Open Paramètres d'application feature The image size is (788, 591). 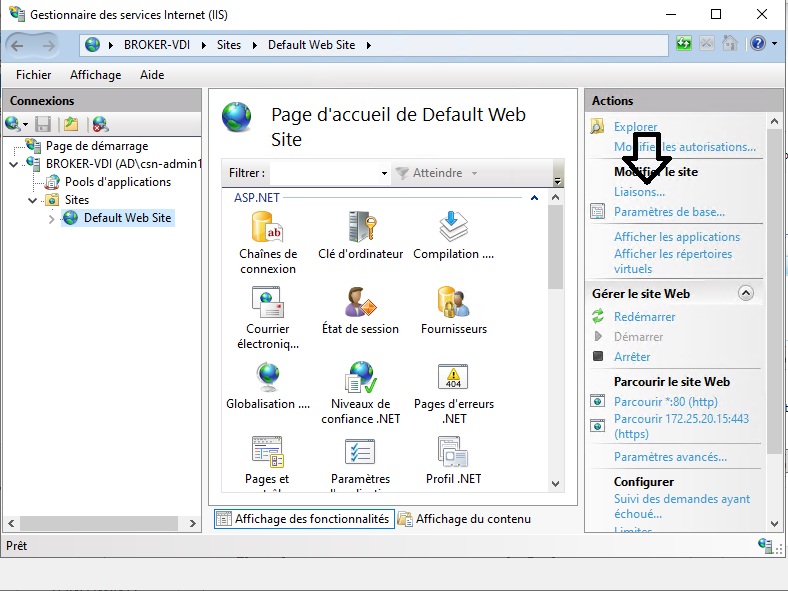[360, 463]
